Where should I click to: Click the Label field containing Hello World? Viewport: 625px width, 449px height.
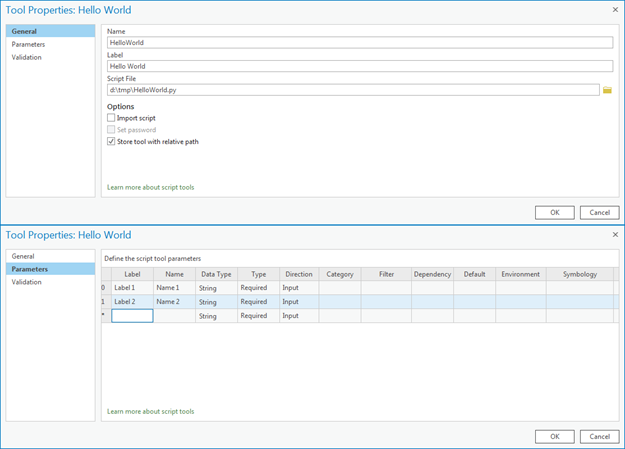(360, 66)
